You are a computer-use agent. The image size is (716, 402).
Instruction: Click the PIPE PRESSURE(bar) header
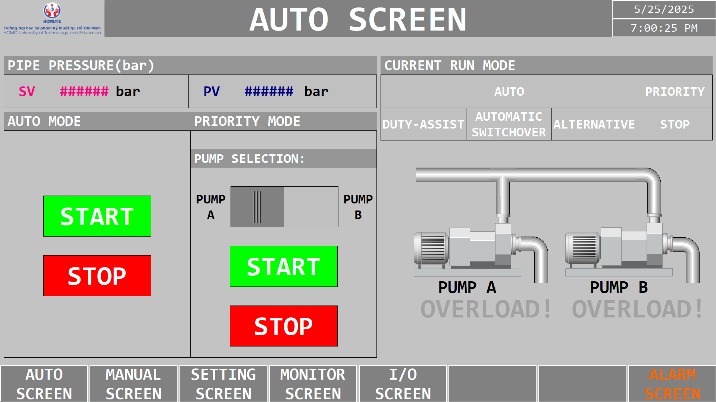(x=190, y=65)
